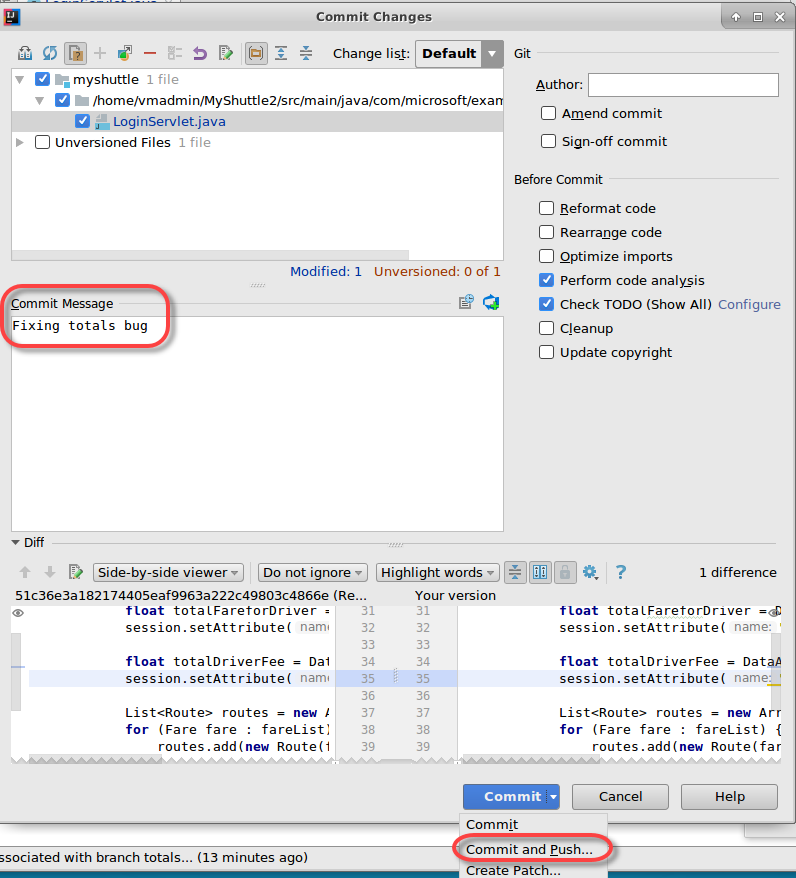Toggle synchronize scrolling icon in Diff

click(x=540, y=572)
